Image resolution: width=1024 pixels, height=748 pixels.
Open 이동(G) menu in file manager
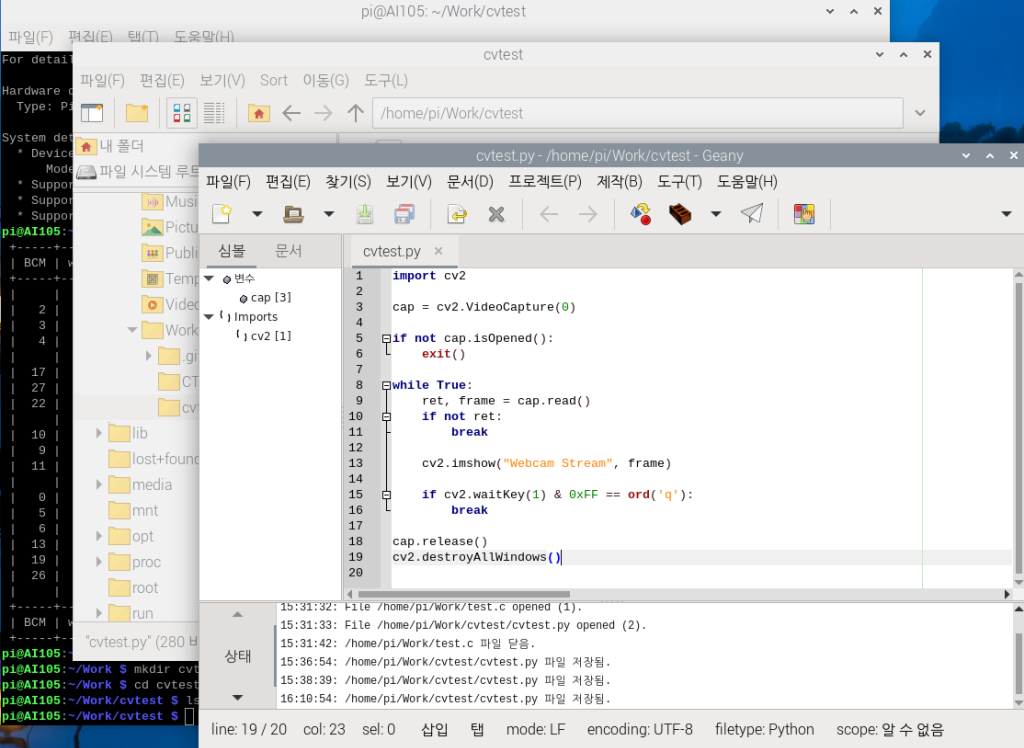(x=326, y=80)
